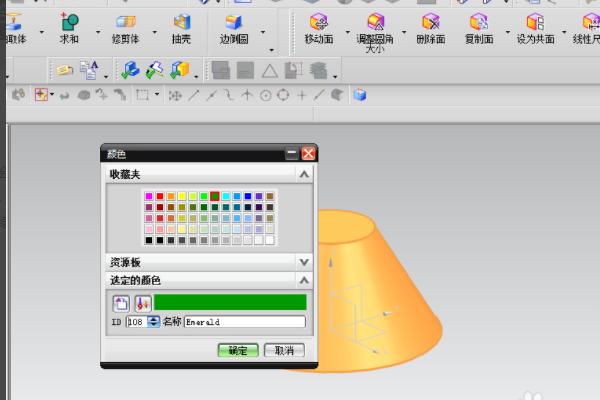This screenshot has height=400, width=600.
Task: Select the 移动面 (Move Face) tool
Action: (x=319, y=22)
